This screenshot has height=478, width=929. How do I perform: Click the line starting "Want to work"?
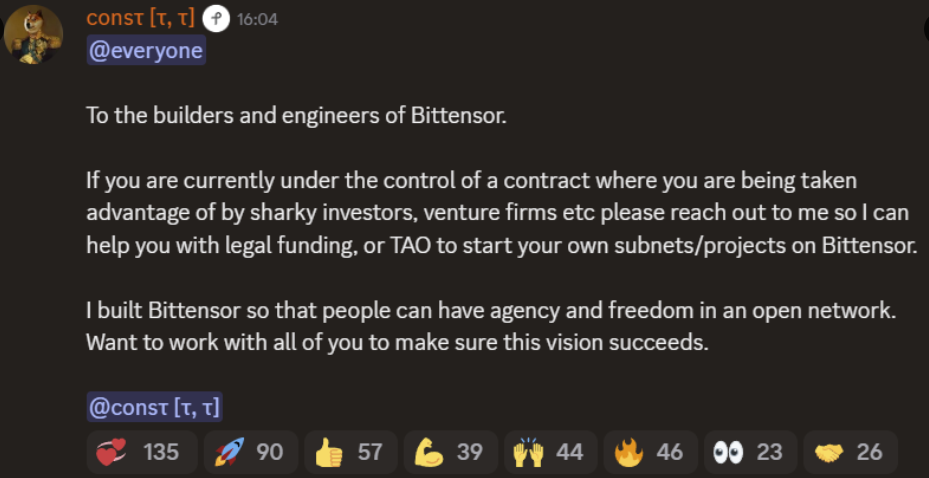click(x=396, y=342)
